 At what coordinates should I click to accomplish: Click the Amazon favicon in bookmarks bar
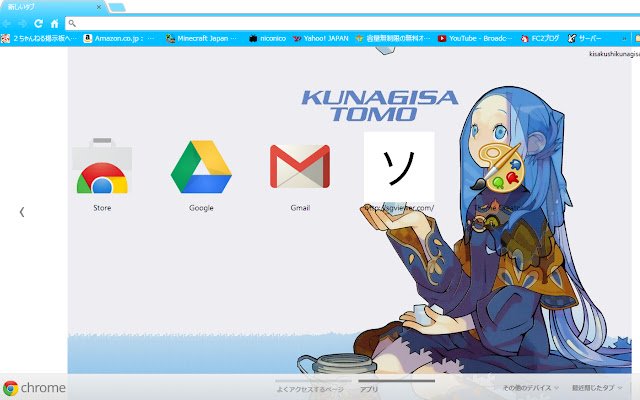[x=87, y=38]
